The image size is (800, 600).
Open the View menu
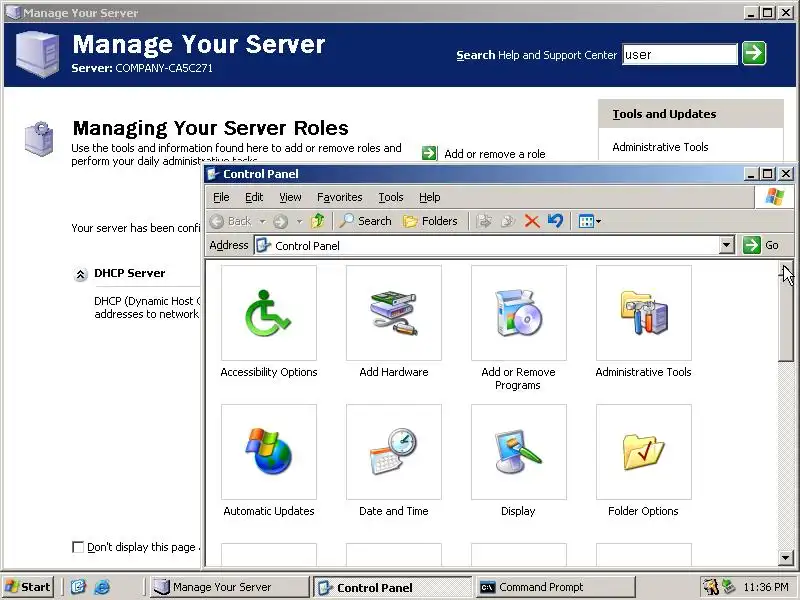(x=290, y=197)
